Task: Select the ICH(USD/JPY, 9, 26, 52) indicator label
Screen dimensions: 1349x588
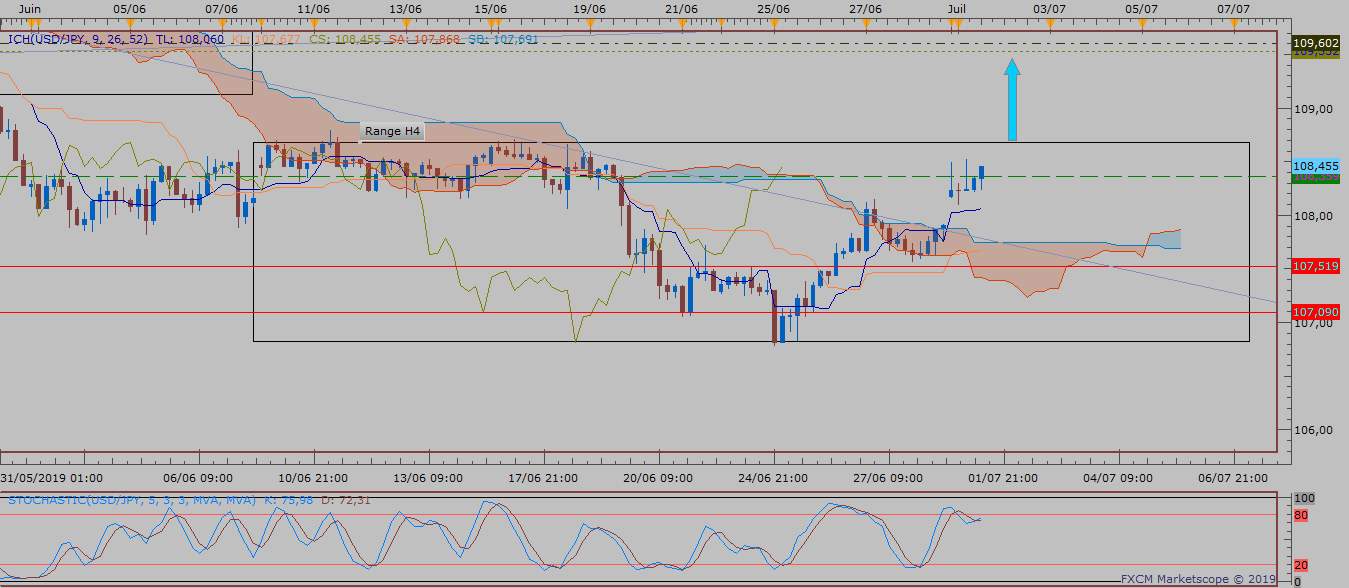Action: pyautogui.click(x=79, y=40)
